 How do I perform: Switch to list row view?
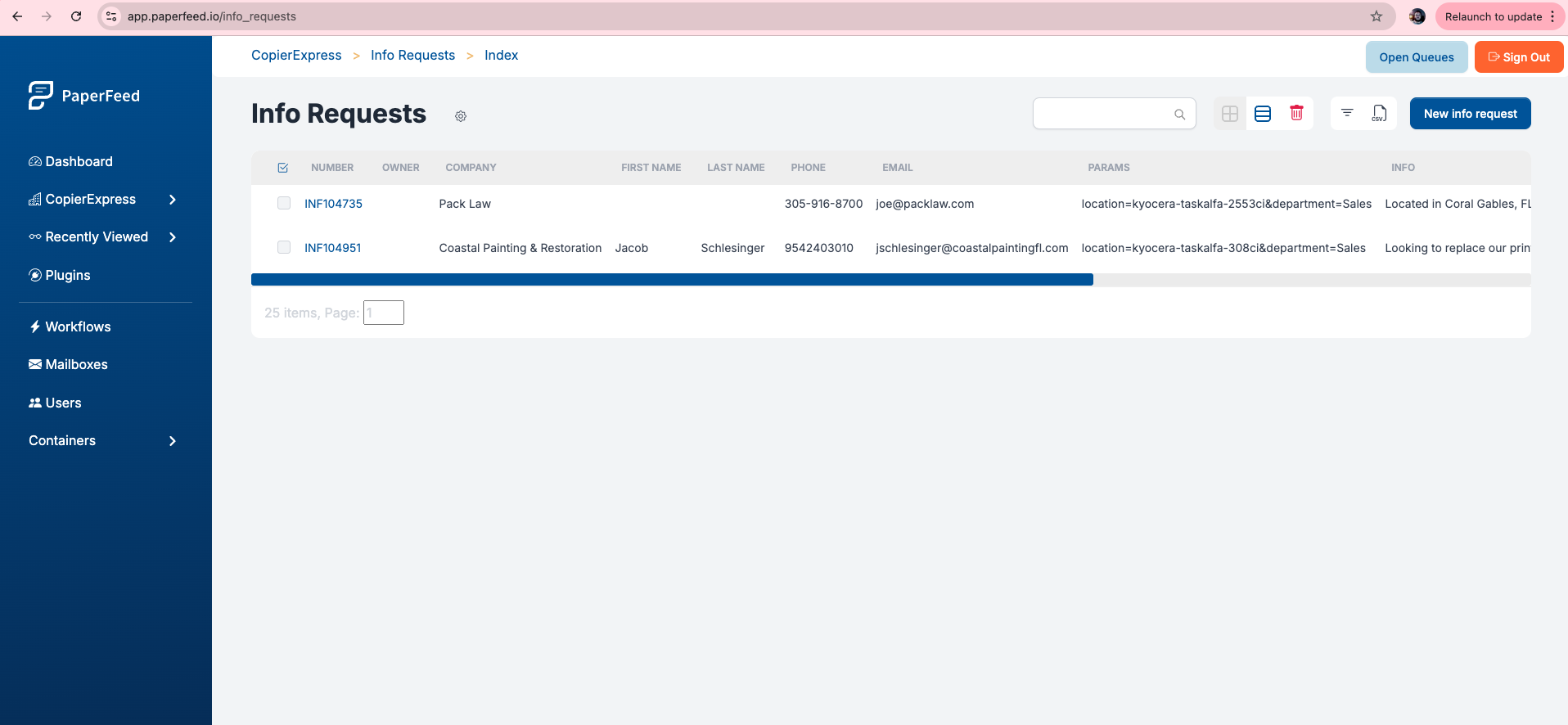(1263, 114)
